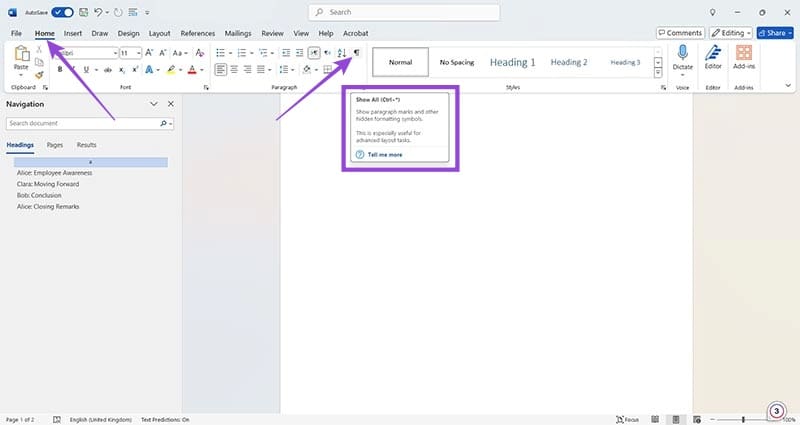Toggle Underline formatting
Screen dimensions: 800x425
click(x=87, y=70)
